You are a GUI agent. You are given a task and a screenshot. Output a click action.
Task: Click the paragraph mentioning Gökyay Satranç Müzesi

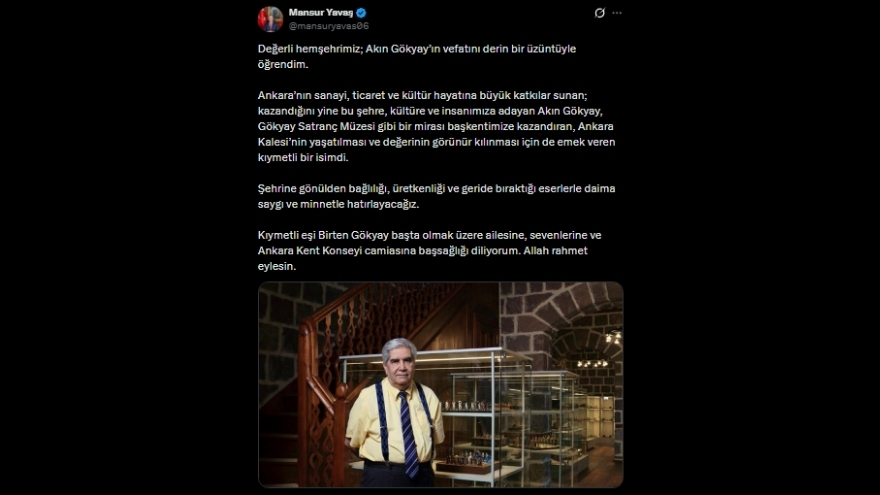(x=437, y=126)
